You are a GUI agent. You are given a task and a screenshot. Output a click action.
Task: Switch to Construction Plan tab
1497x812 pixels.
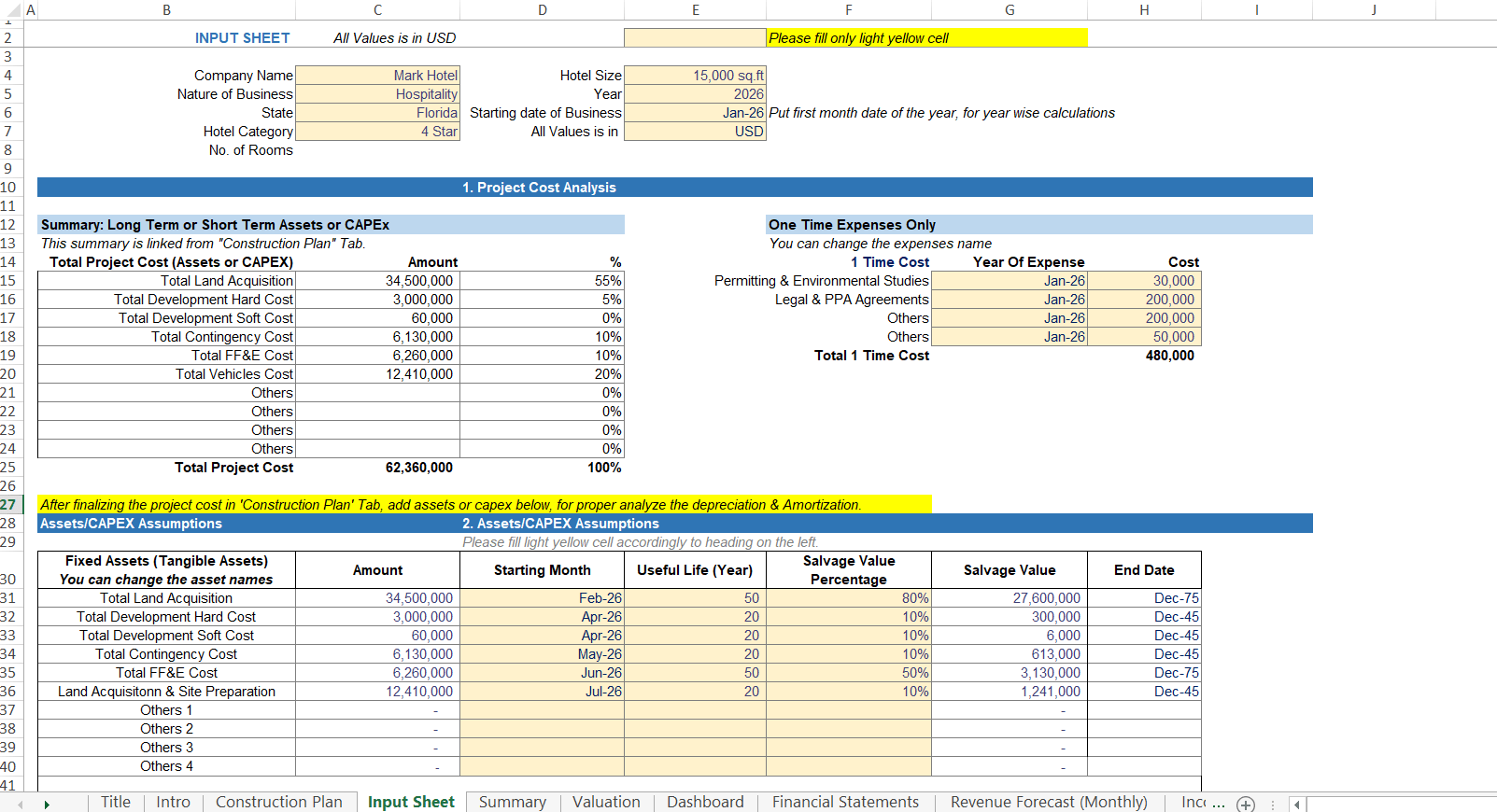click(279, 802)
